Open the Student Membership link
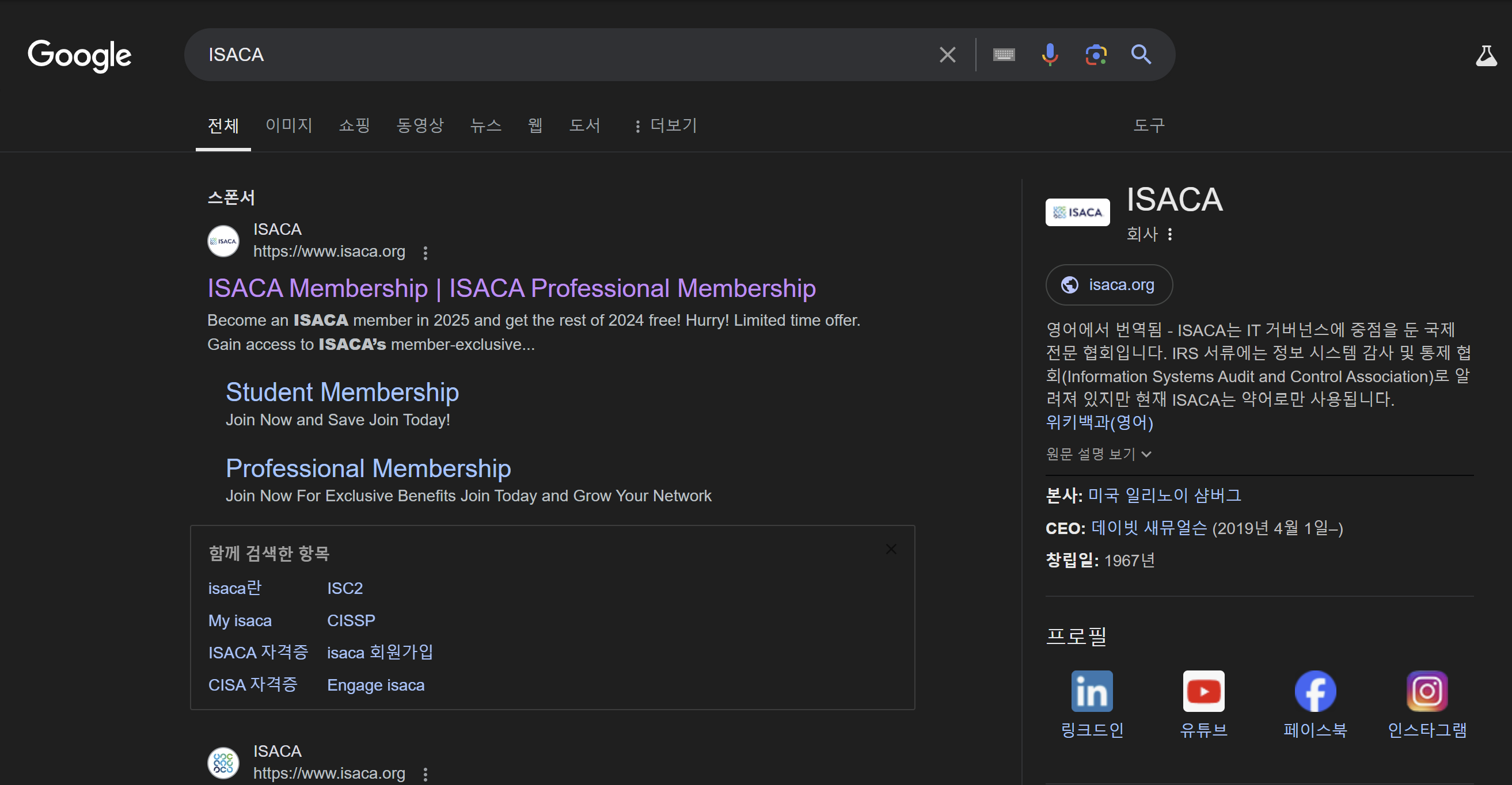The width and height of the screenshot is (1512, 785). (342, 392)
